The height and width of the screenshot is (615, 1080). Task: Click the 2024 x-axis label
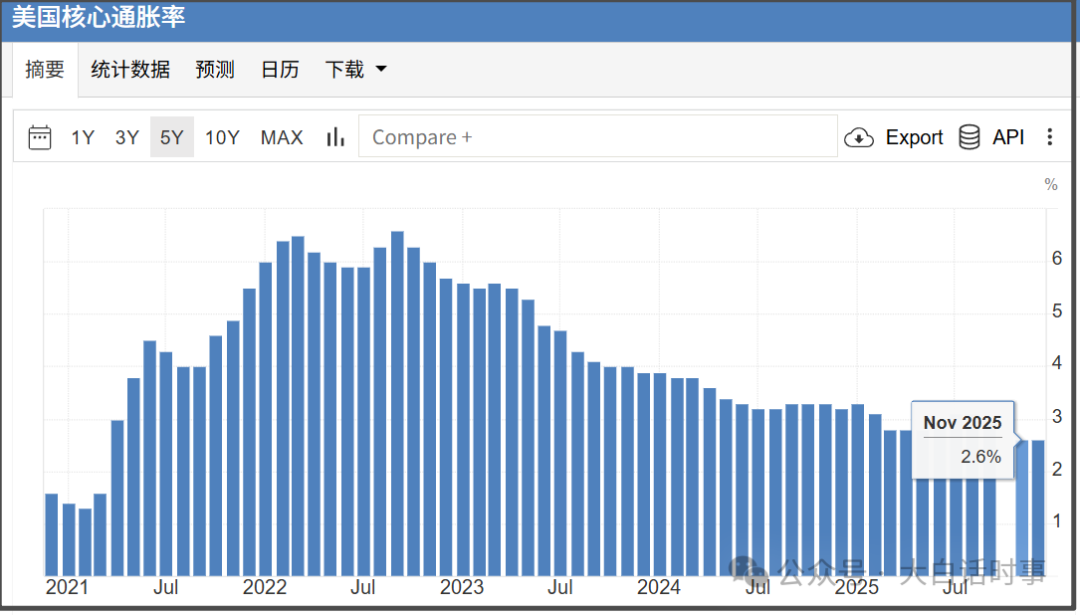(x=658, y=587)
